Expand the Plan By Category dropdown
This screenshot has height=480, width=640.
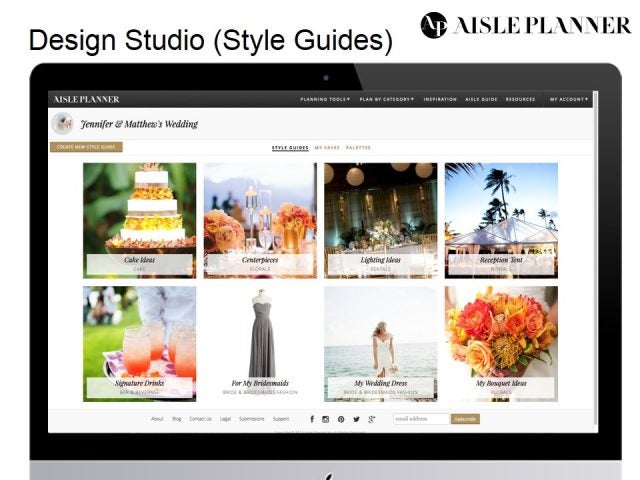[x=387, y=99]
